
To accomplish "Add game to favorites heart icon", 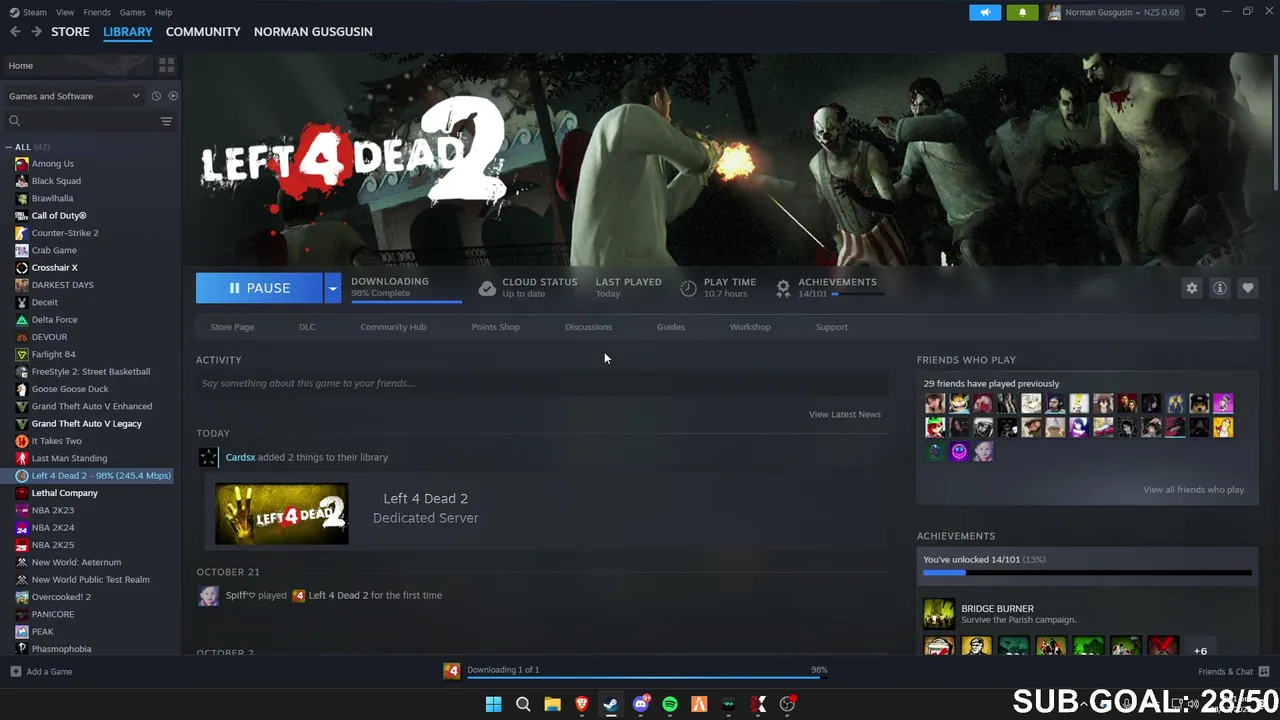I will pyautogui.click(x=1247, y=288).
